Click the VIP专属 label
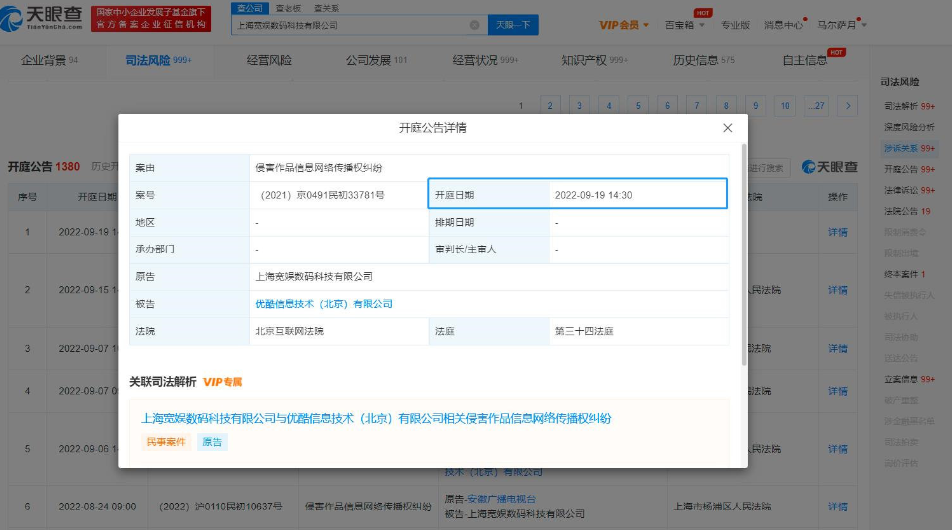 (222, 382)
